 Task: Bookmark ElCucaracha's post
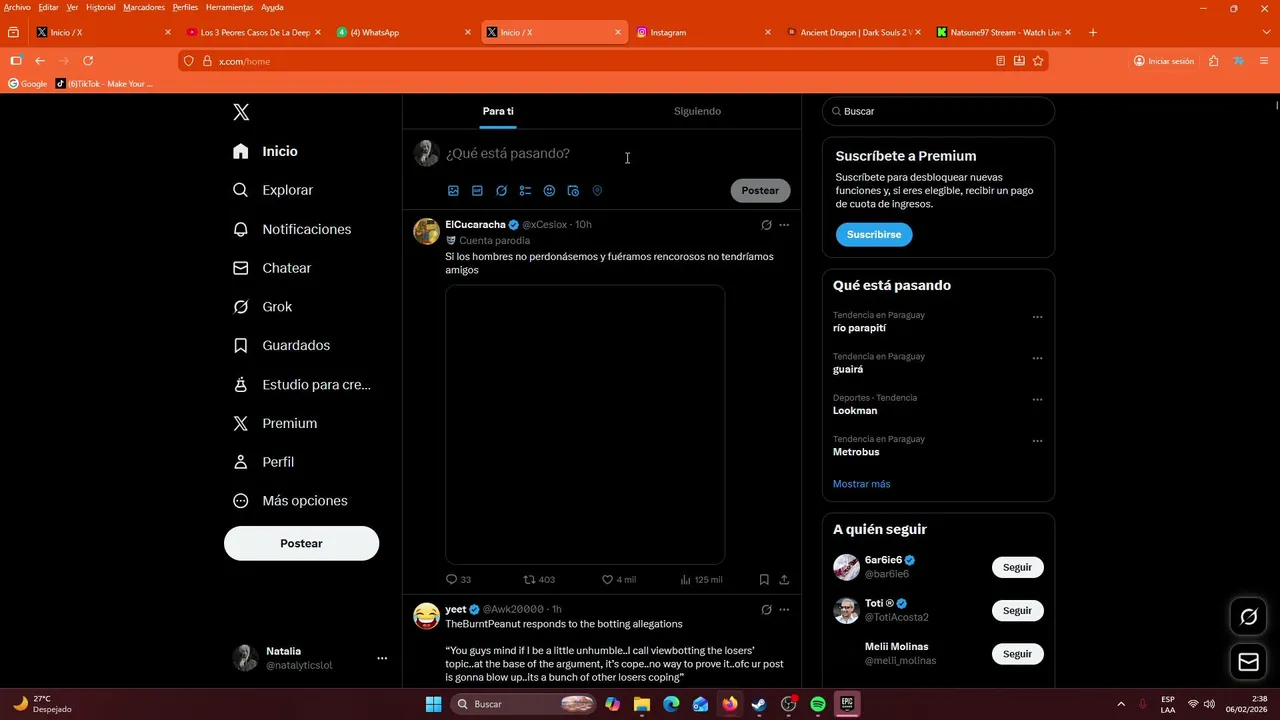764,579
